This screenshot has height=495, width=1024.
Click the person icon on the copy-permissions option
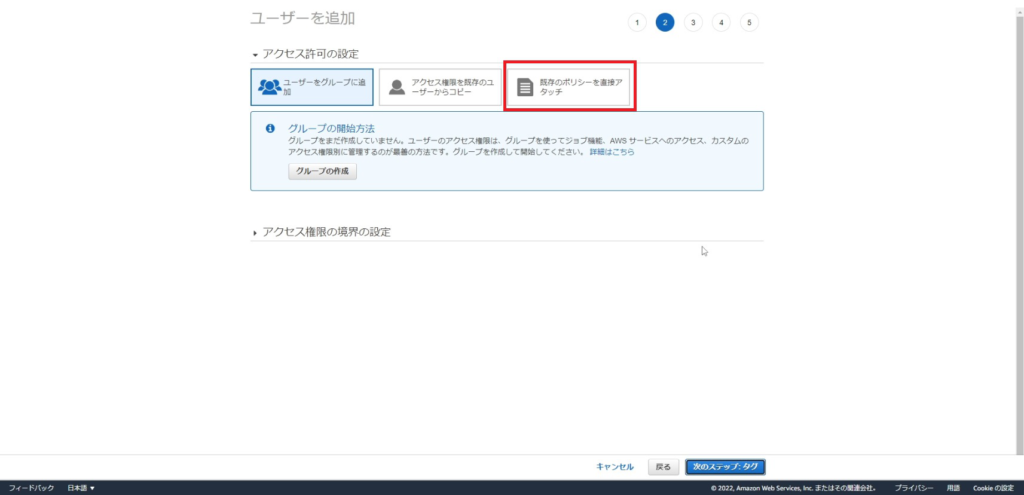[x=397, y=87]
